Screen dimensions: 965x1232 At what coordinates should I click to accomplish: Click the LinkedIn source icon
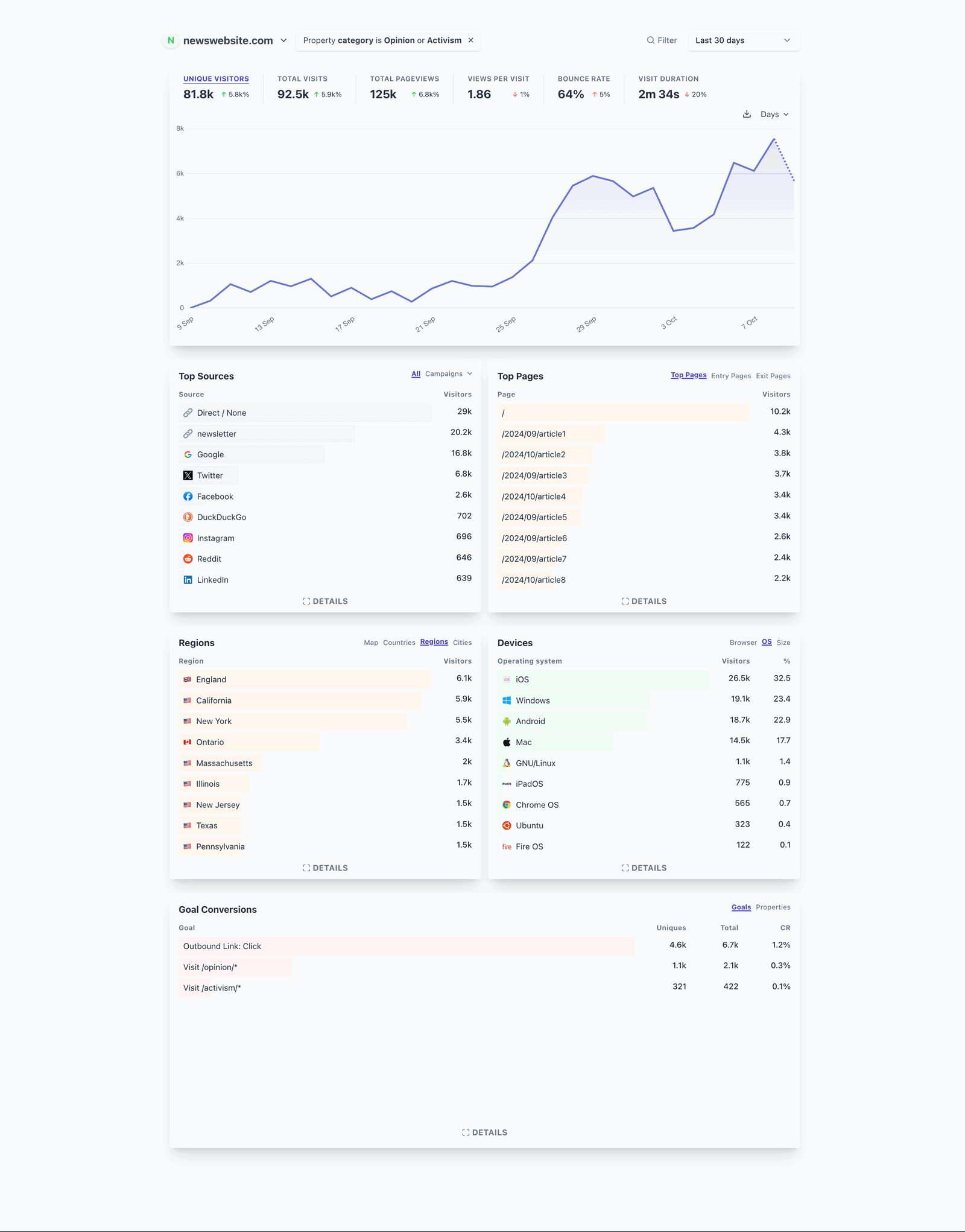(188, 580)
